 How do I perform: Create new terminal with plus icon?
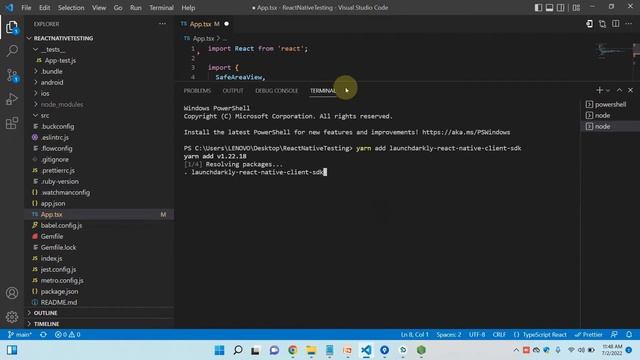pyautogui.click(x=599, y=90)
